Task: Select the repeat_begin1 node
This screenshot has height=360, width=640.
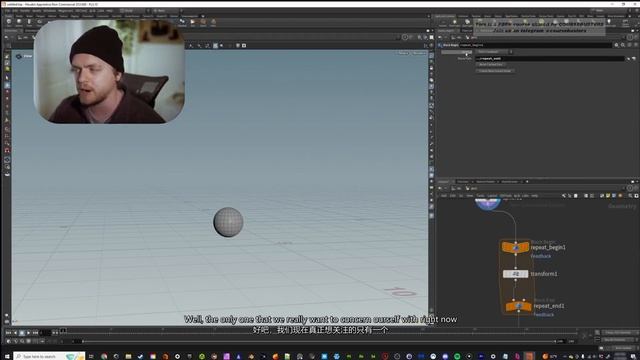Action: (x=516, y=247)
